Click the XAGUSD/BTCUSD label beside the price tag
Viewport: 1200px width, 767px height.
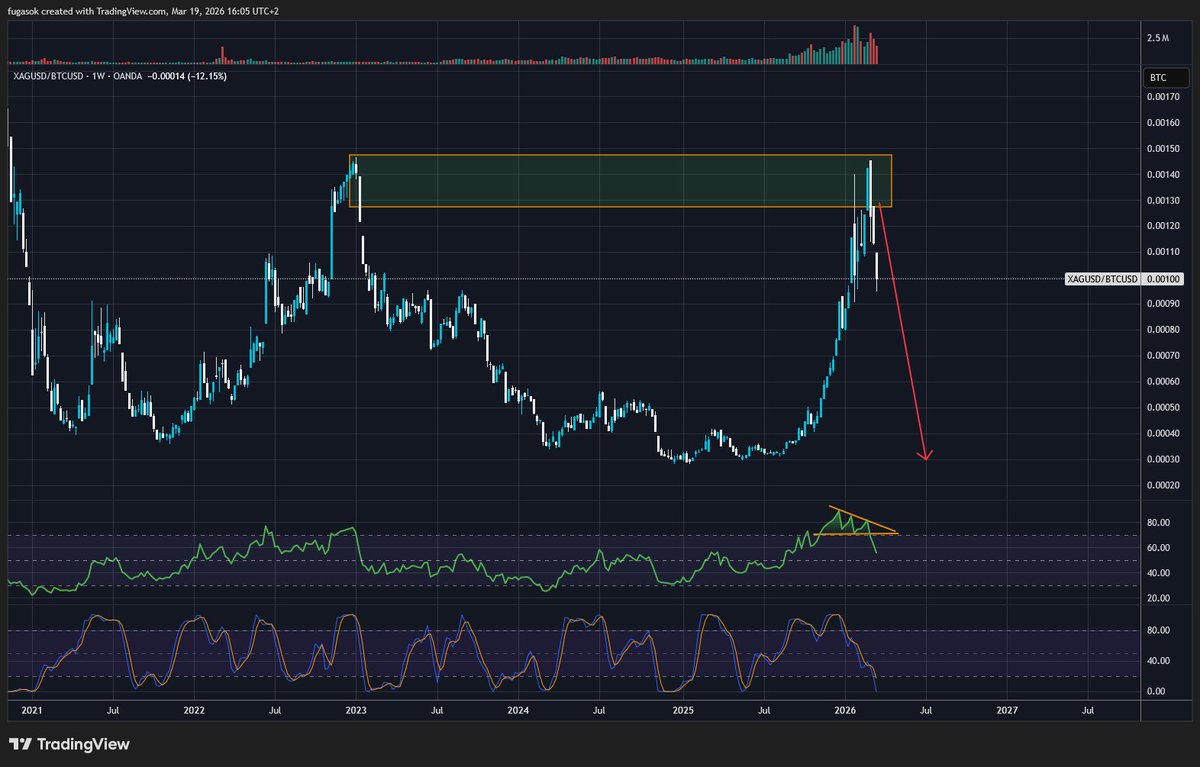point(1103,278)
